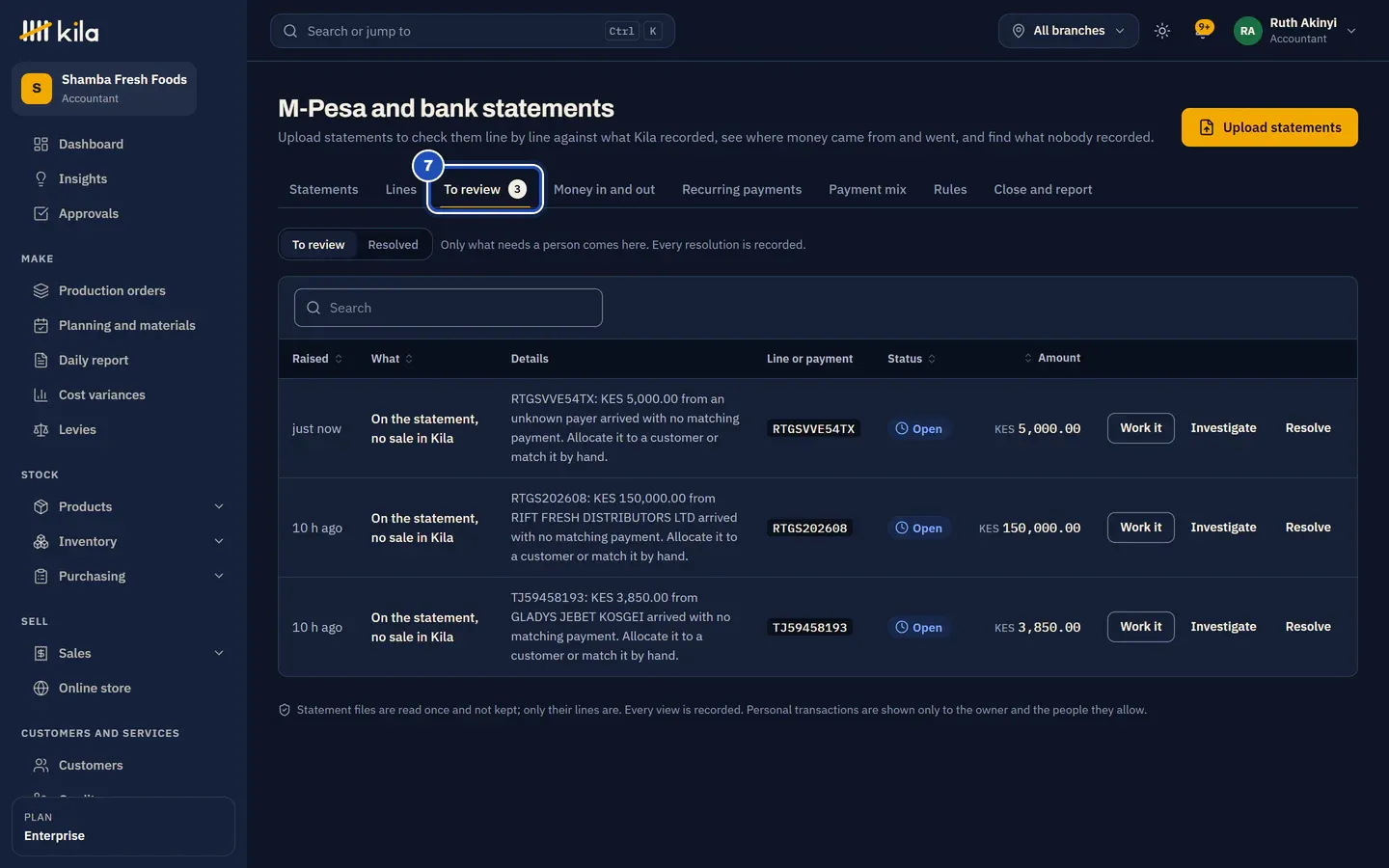Open the Ruth Akinyi account menu chevron
The image size is (1389, 868).
[1351, 31]
